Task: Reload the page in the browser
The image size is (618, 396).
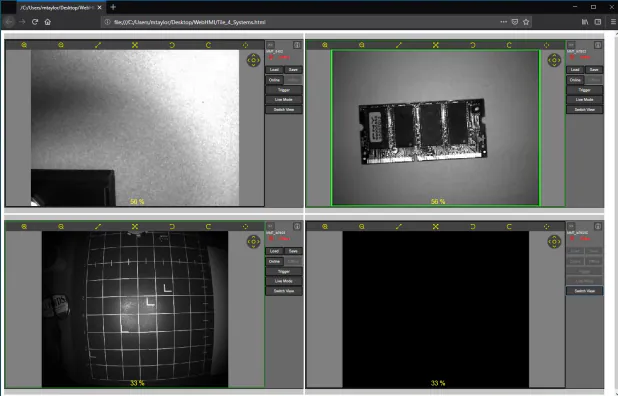Action: (x=35, y=22)
